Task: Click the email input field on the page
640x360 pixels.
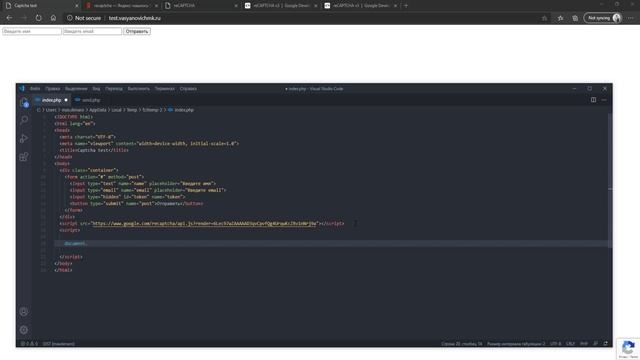Action: [x=92, y=31]
